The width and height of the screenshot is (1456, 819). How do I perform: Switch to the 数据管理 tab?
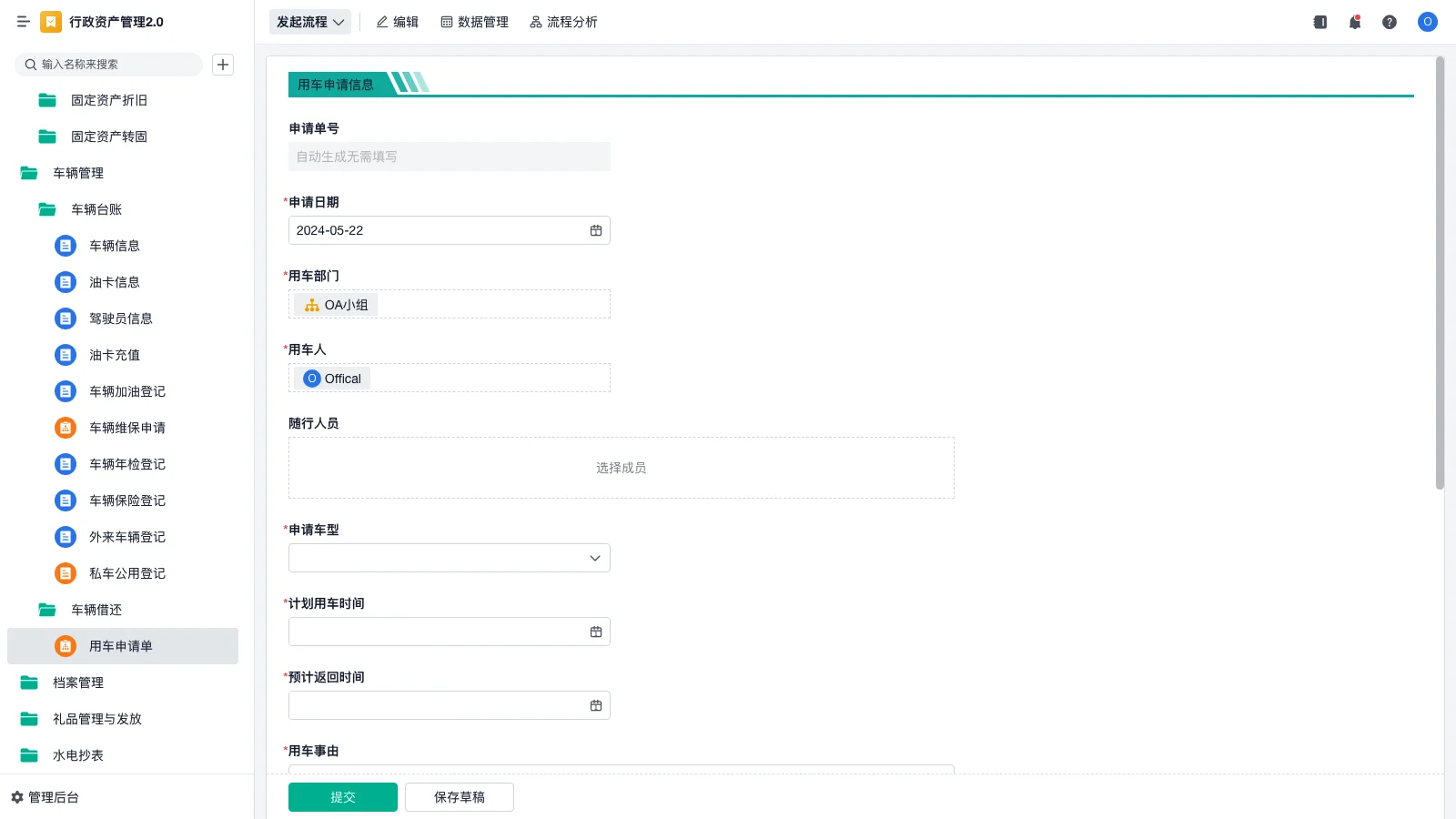(x=475, y=22)
